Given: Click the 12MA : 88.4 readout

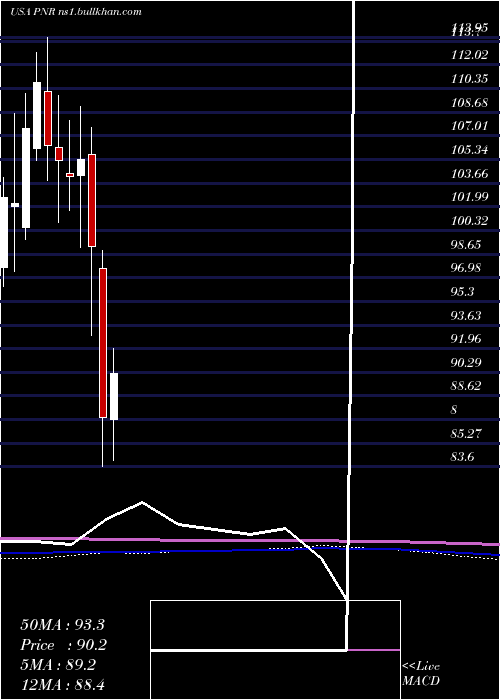Looking at the screenshot, I should point(62,684).
